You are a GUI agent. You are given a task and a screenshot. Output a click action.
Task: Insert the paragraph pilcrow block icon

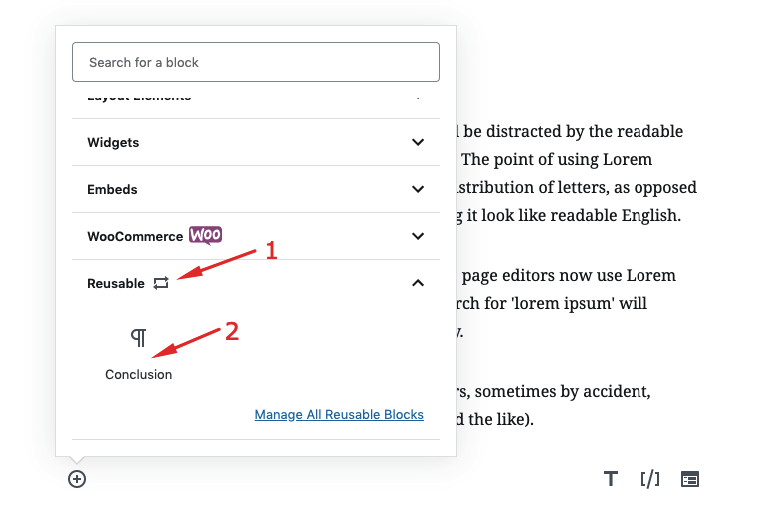point(139,338)
